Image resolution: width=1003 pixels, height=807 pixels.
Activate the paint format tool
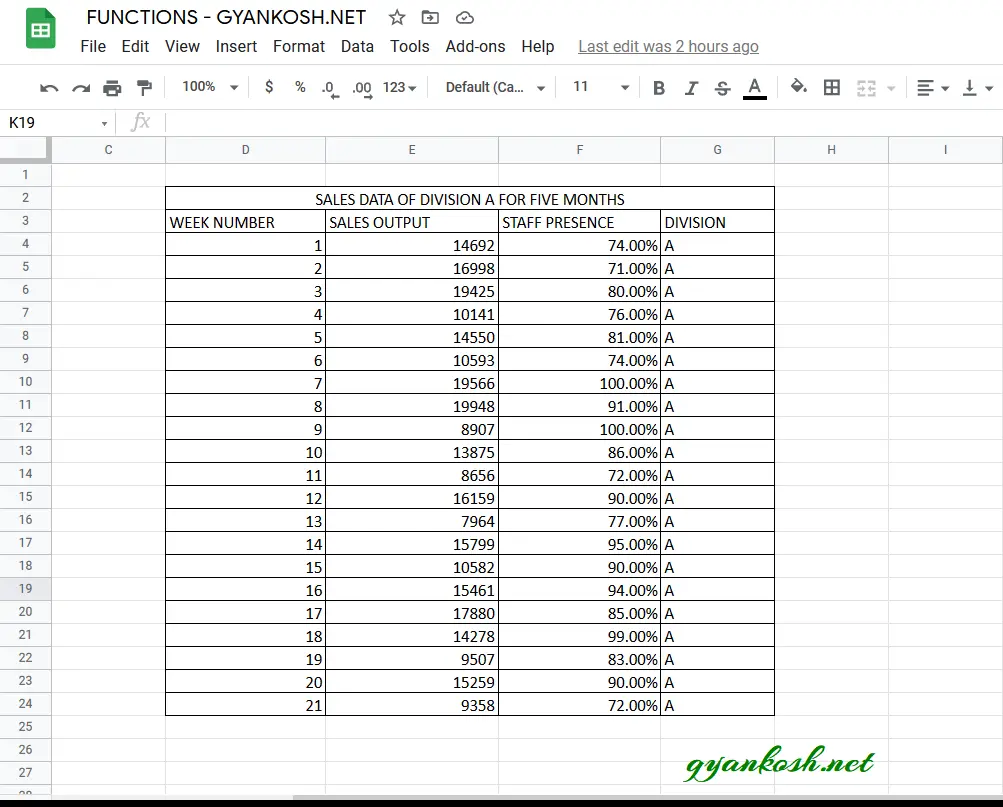click(x=145, y=88)
